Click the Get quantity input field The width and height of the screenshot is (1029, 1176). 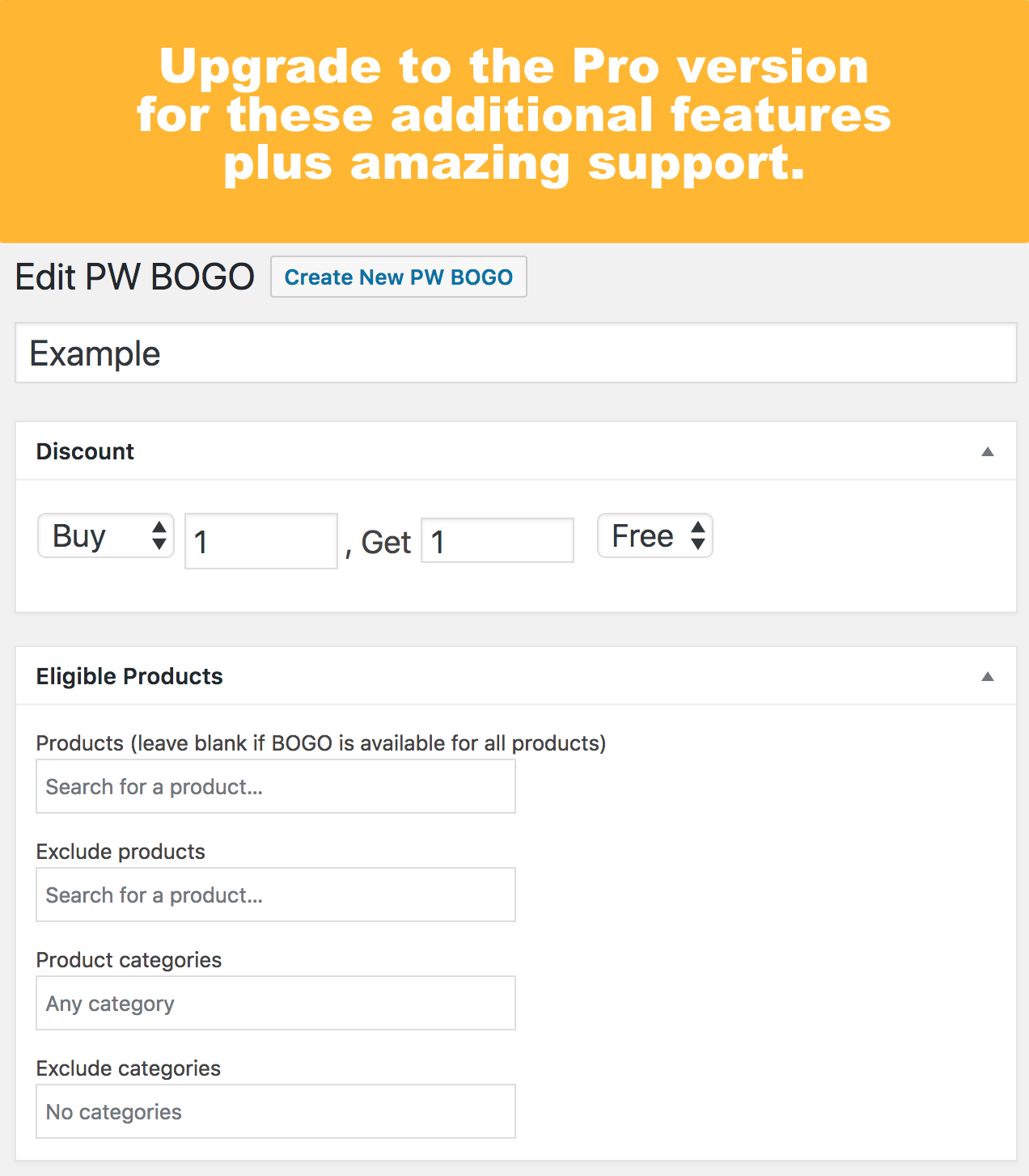coord(497,541)
